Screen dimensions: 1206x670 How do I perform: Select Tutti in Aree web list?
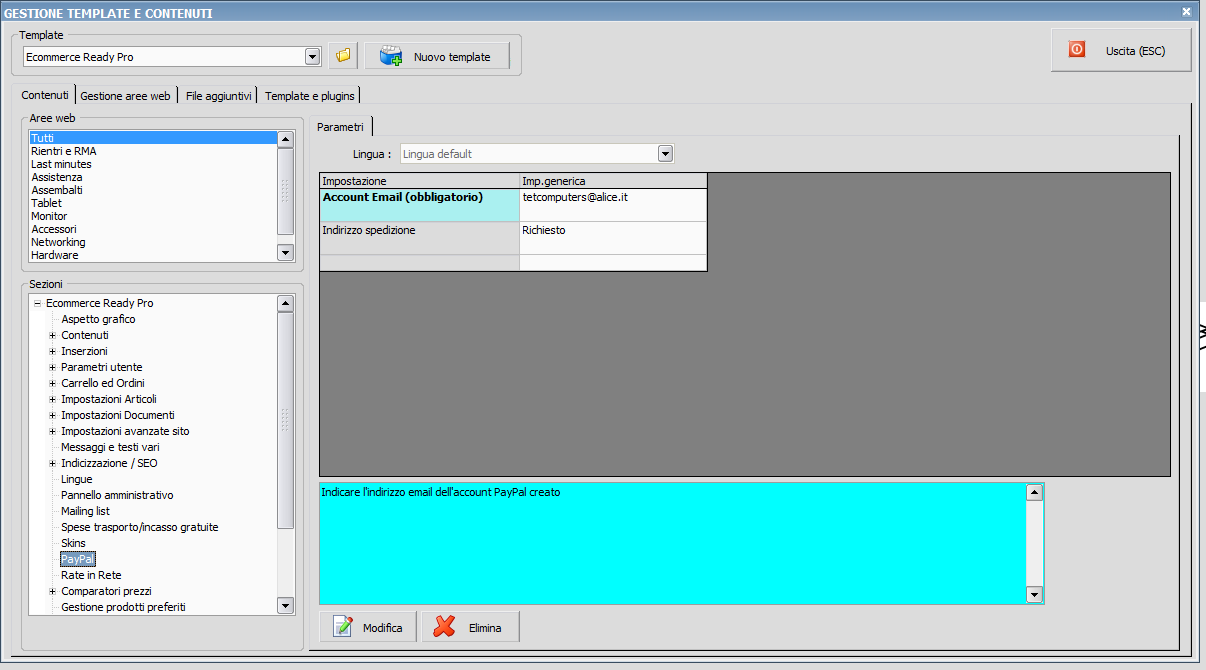pyautogui.click(x=152, y=138)
